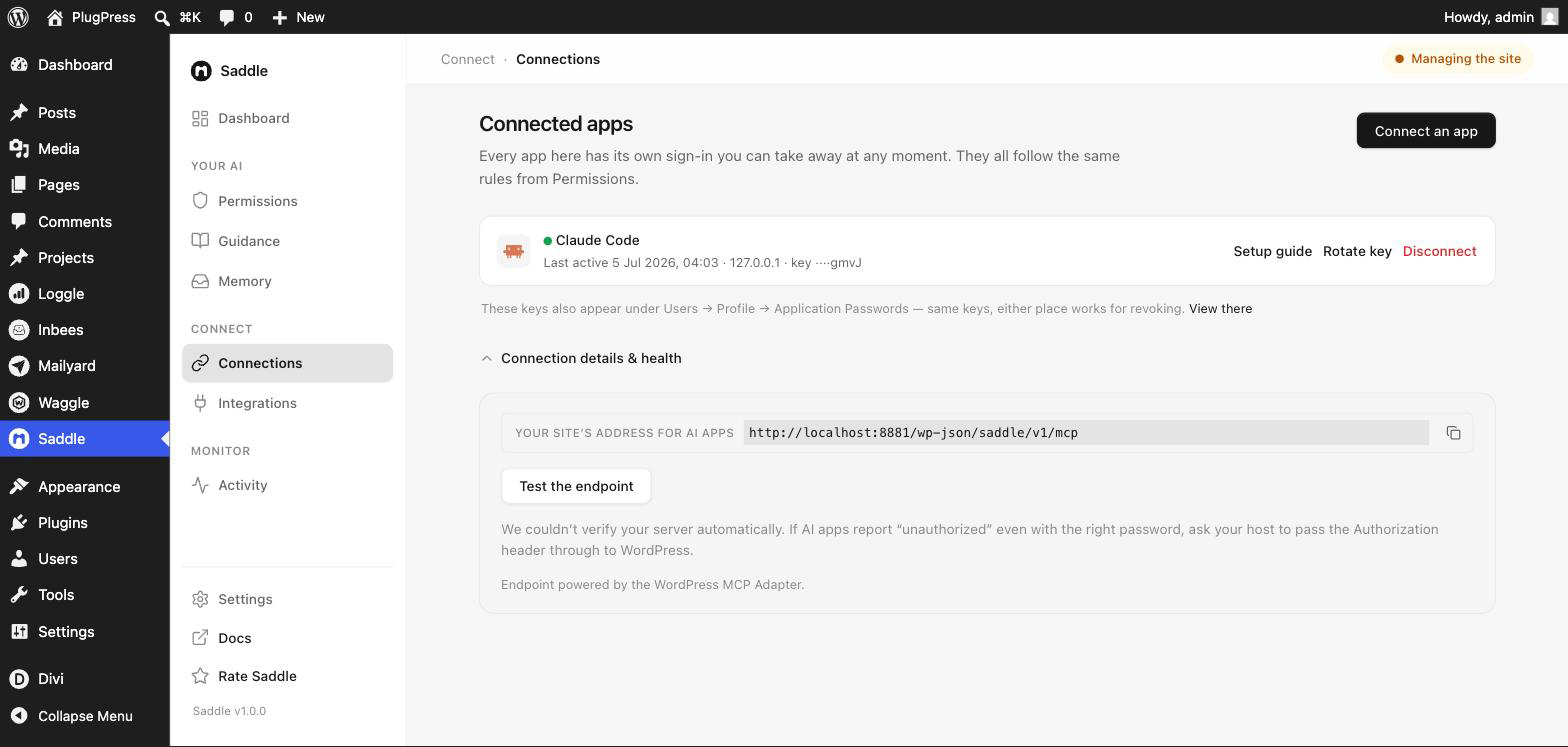Image resolution: width=1568 pixels, height=747 pixels.
Task: Open Memory inbox item
Action: 287,281
